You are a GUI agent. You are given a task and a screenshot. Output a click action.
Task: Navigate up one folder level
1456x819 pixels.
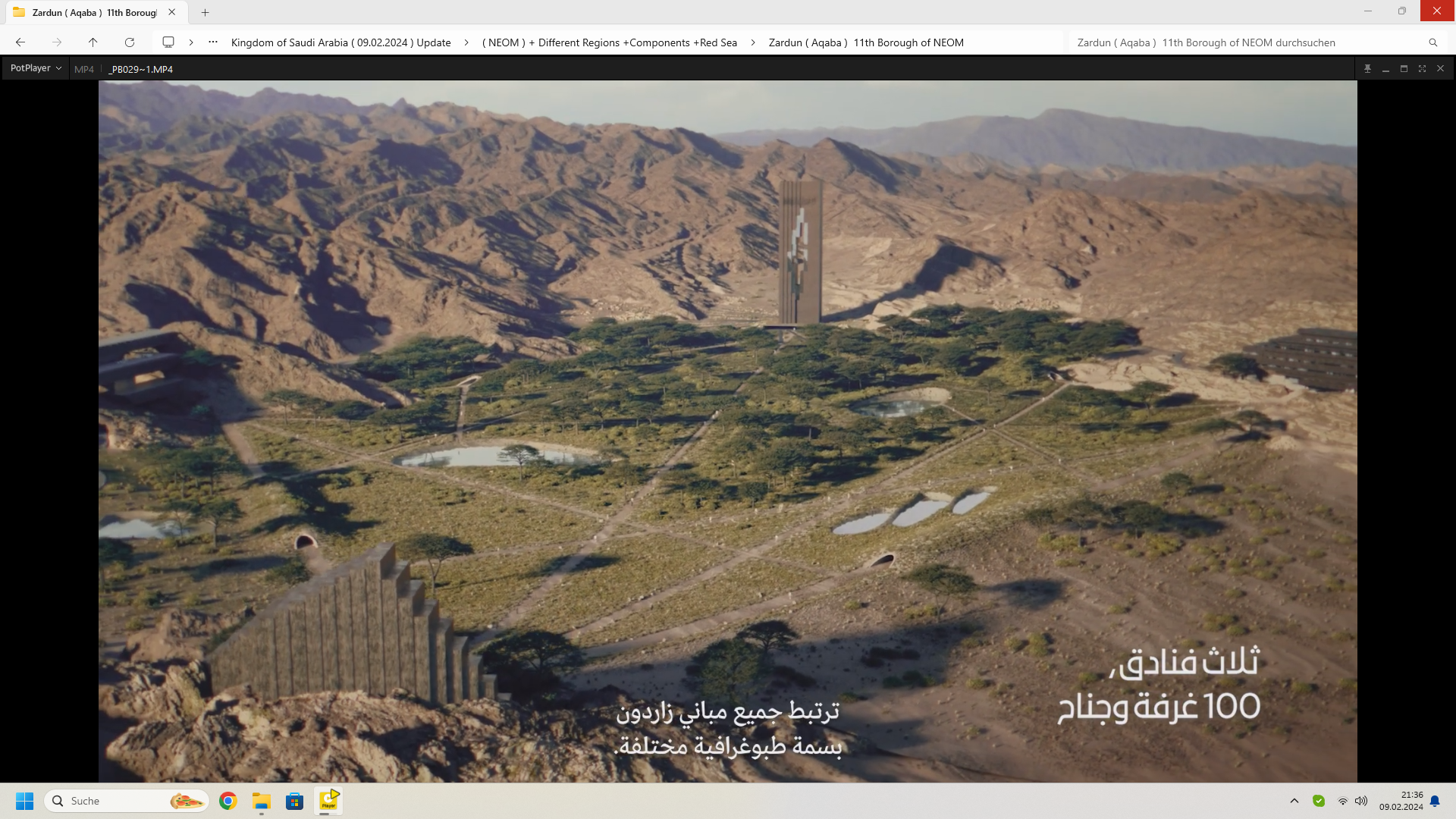point(93,42)
